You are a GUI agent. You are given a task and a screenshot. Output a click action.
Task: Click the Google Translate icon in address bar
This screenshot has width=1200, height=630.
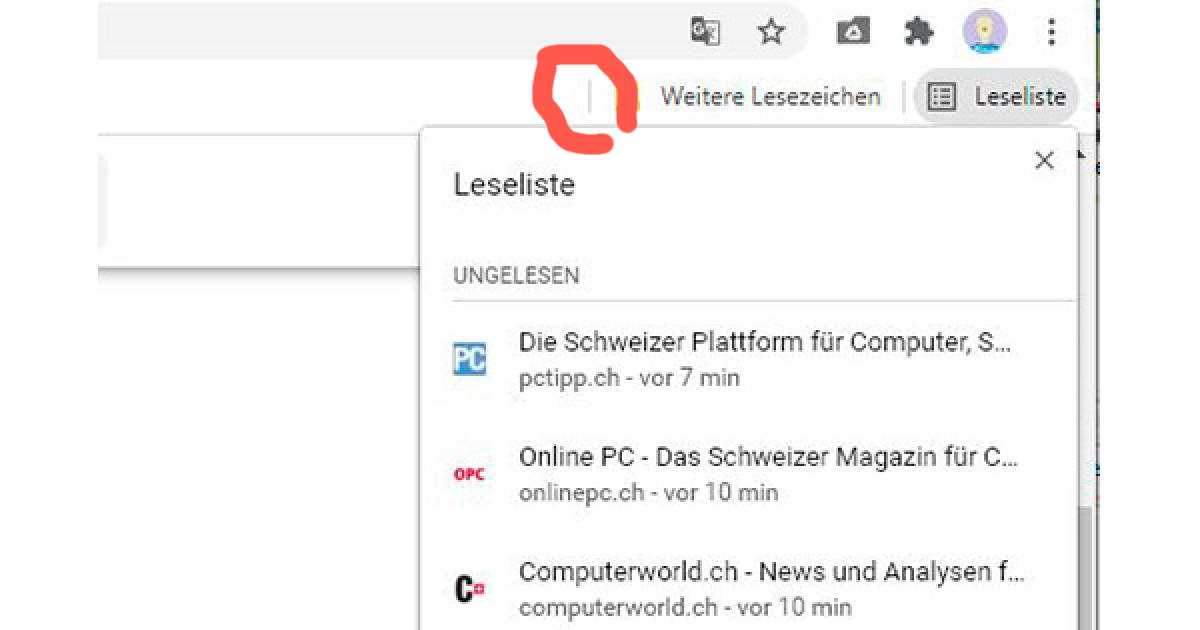click(x=705, y=31)
